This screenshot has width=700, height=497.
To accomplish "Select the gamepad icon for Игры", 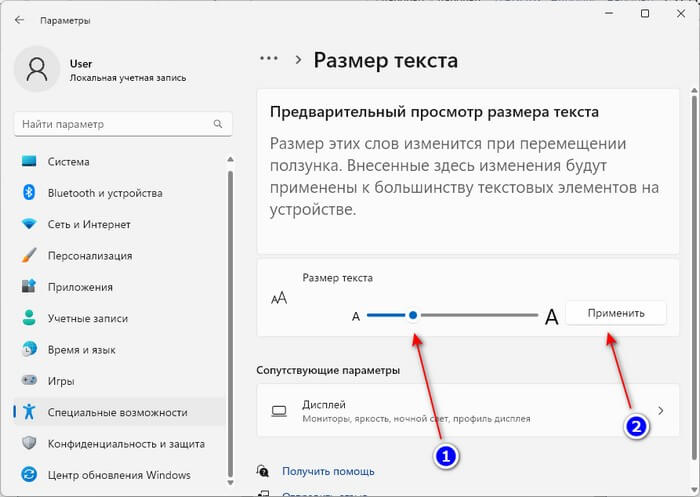I will [x=29, y=380].
